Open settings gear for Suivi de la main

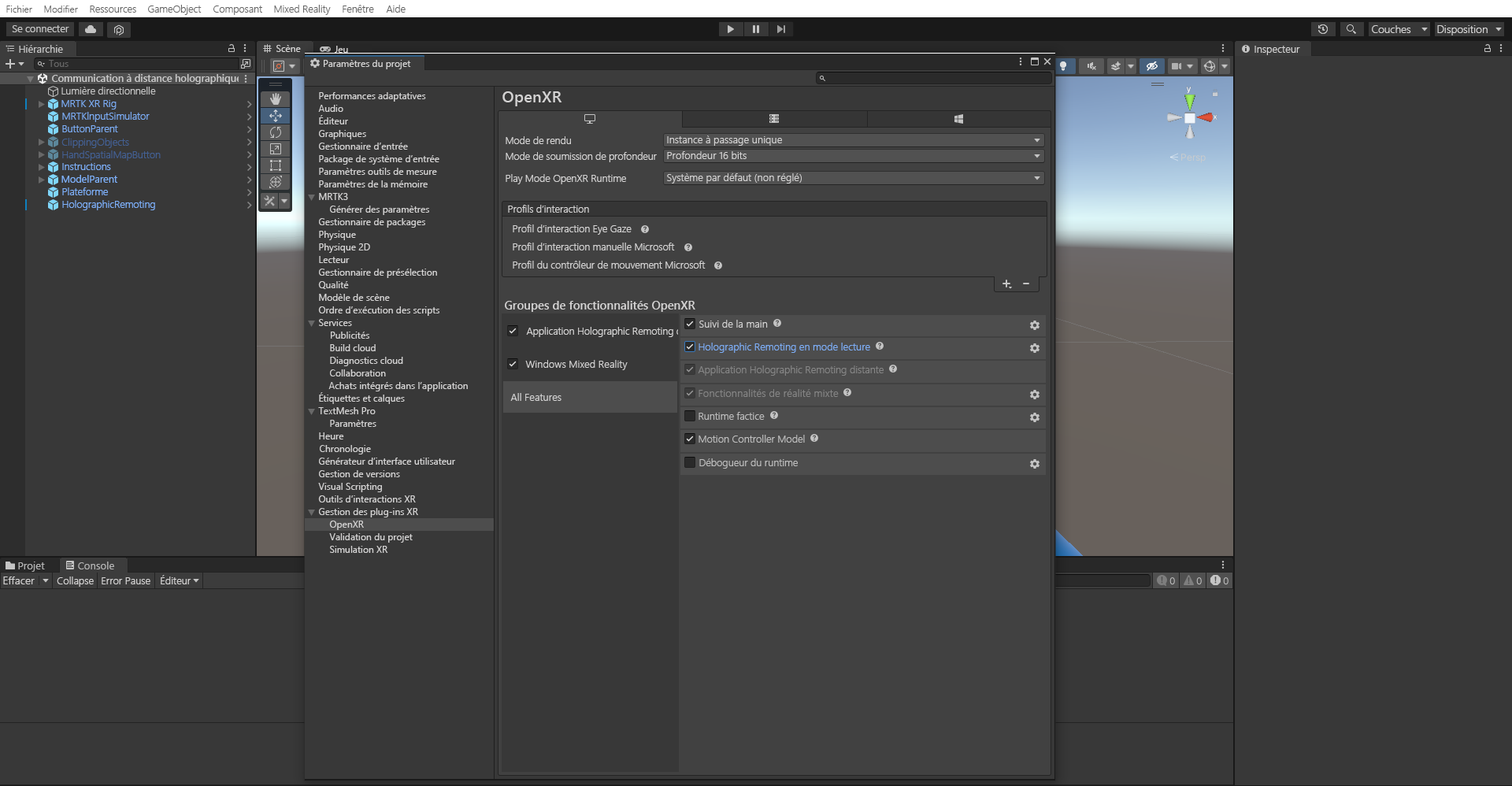coord(1034,324)
